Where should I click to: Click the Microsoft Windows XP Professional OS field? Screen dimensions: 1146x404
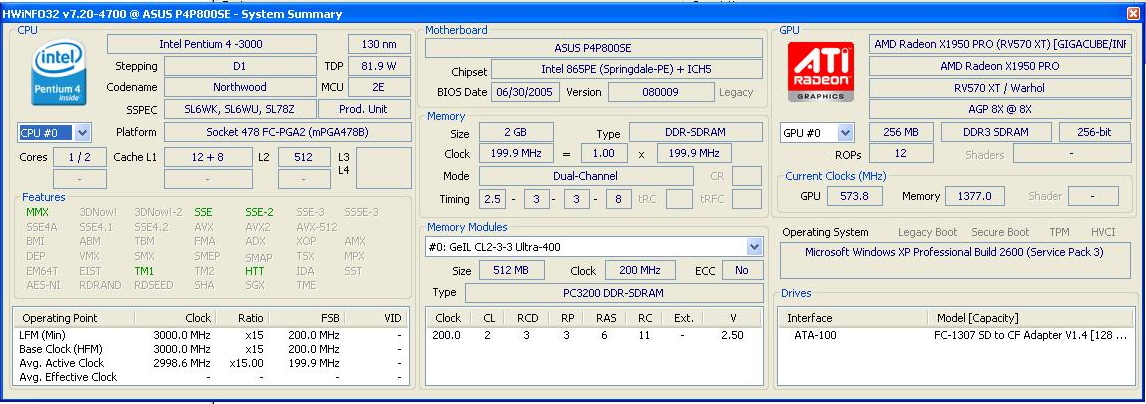point(954,261)
